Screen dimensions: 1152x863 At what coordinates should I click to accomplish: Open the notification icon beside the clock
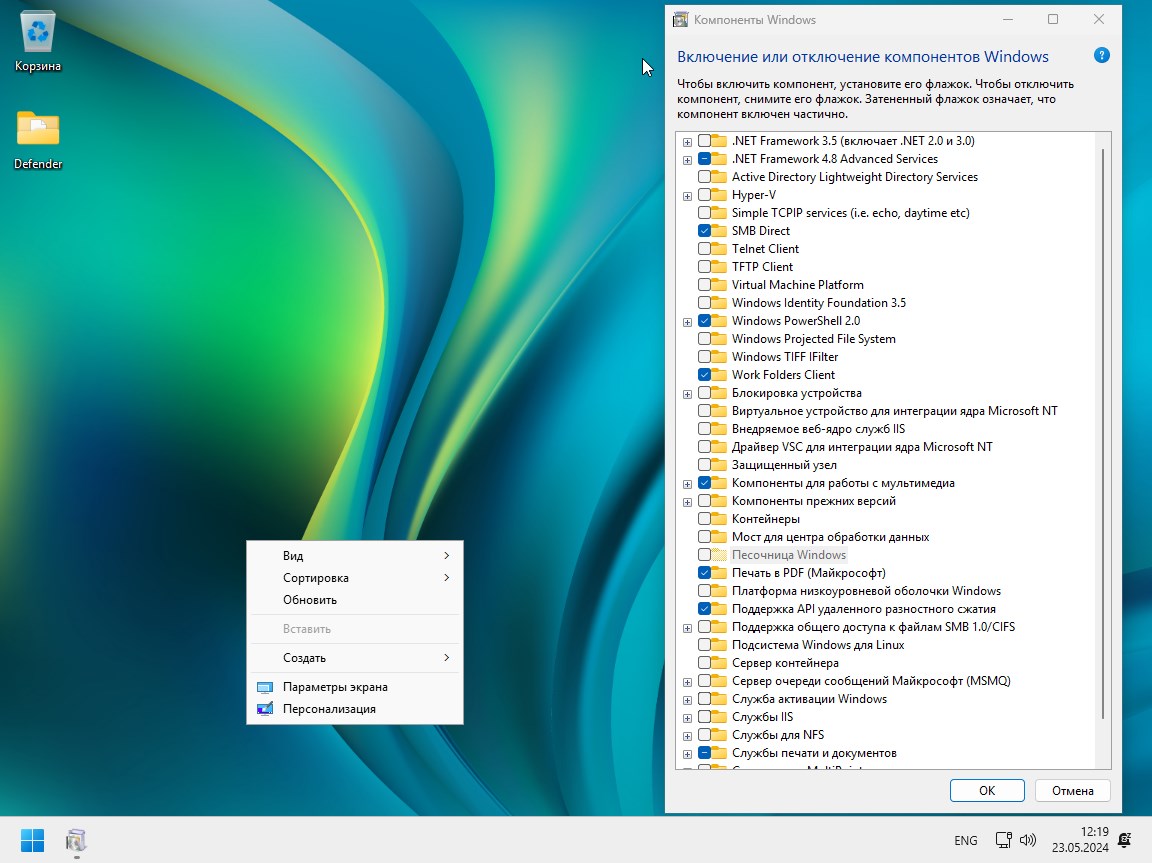pyautogui.click(x=1124, y=839)
